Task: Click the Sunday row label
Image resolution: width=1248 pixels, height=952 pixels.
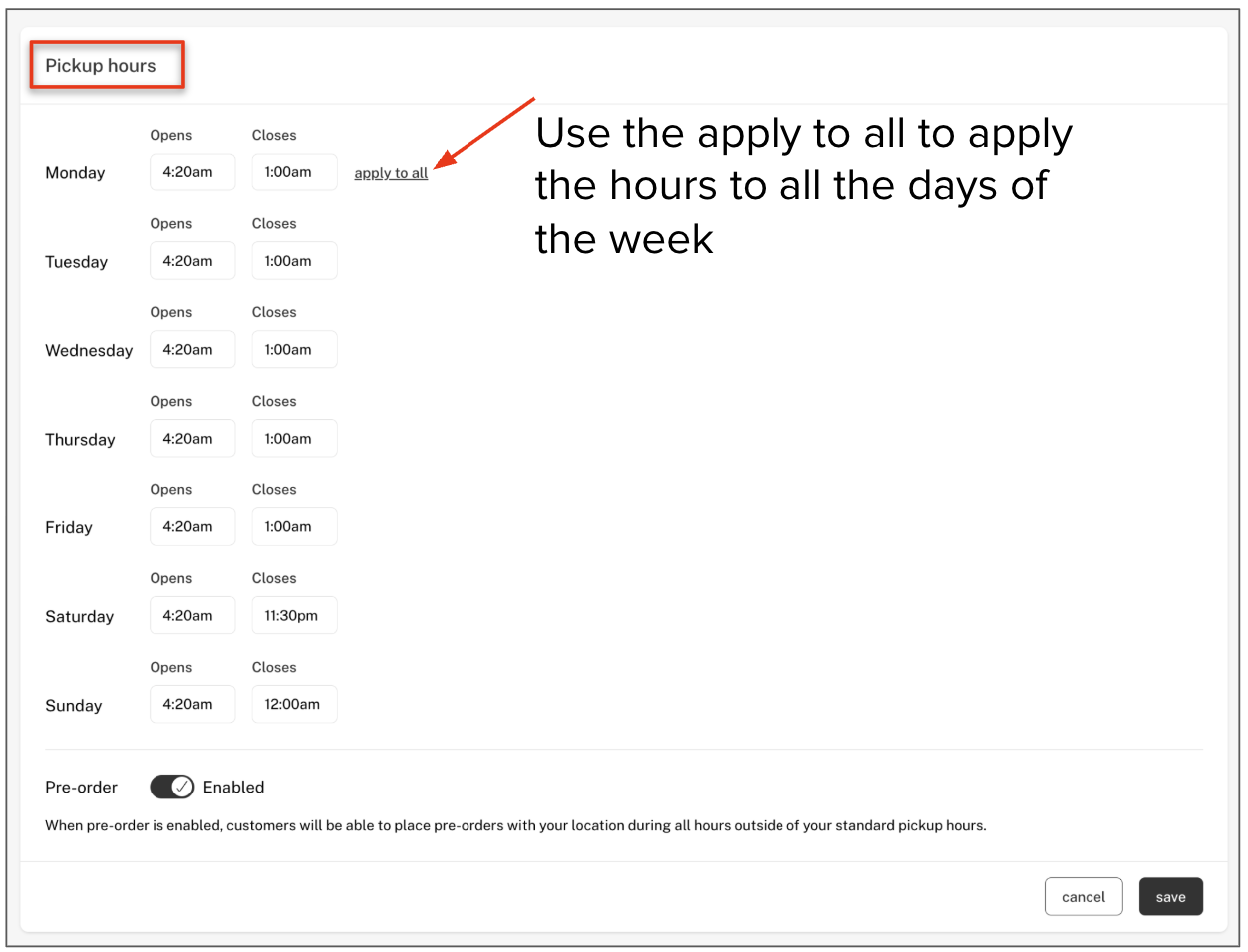Action: (x=74, y=706)
